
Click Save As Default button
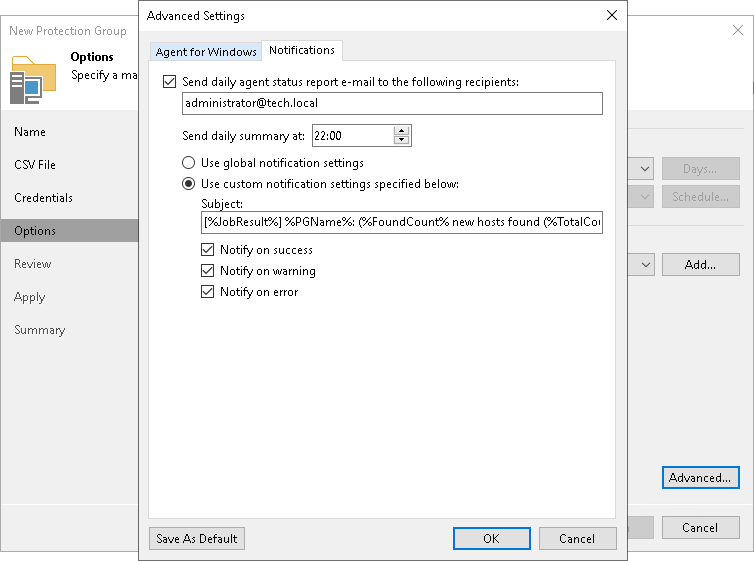tap(197, 538)
